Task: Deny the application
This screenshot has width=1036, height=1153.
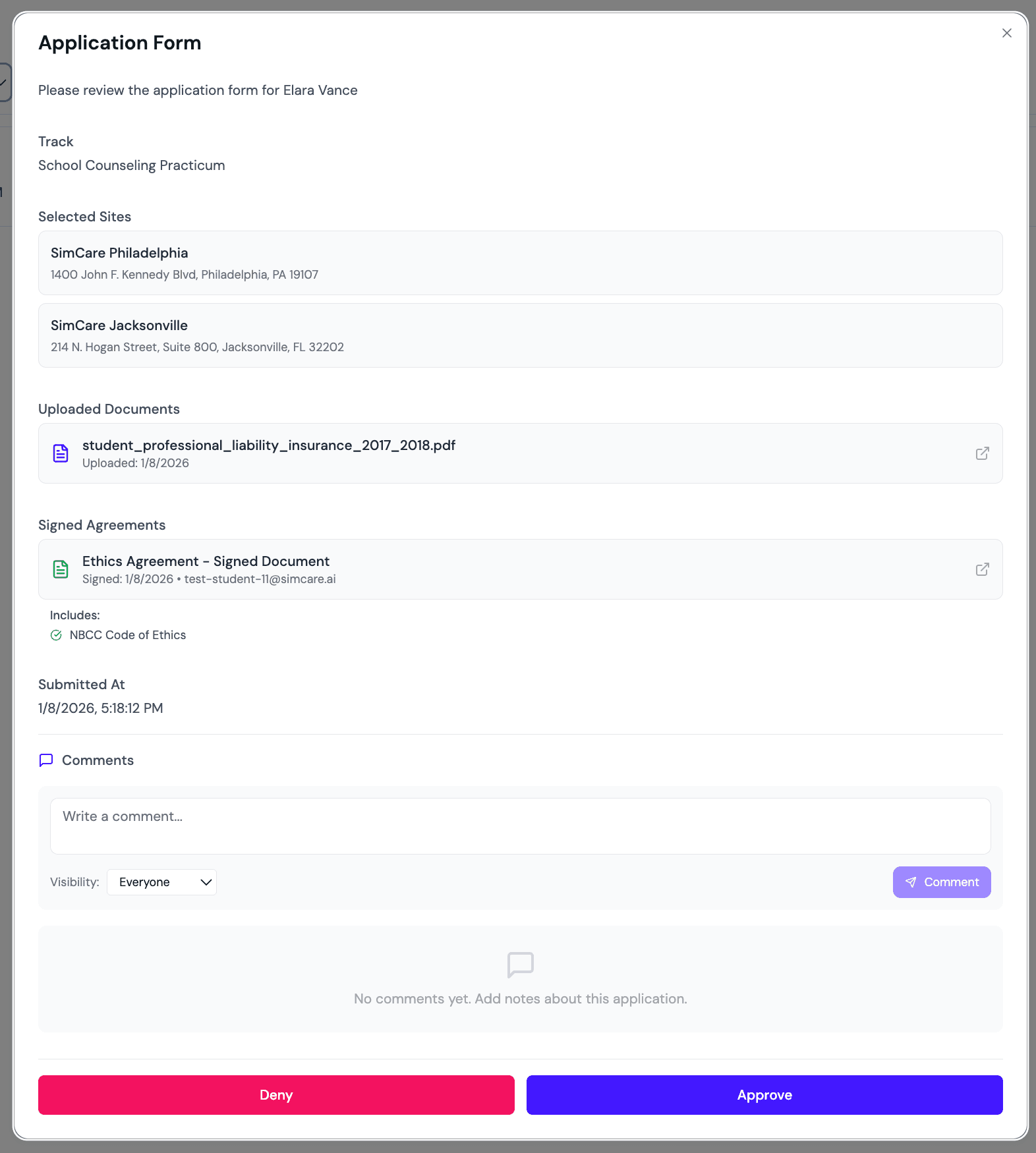Action: tap(276, 1095)
